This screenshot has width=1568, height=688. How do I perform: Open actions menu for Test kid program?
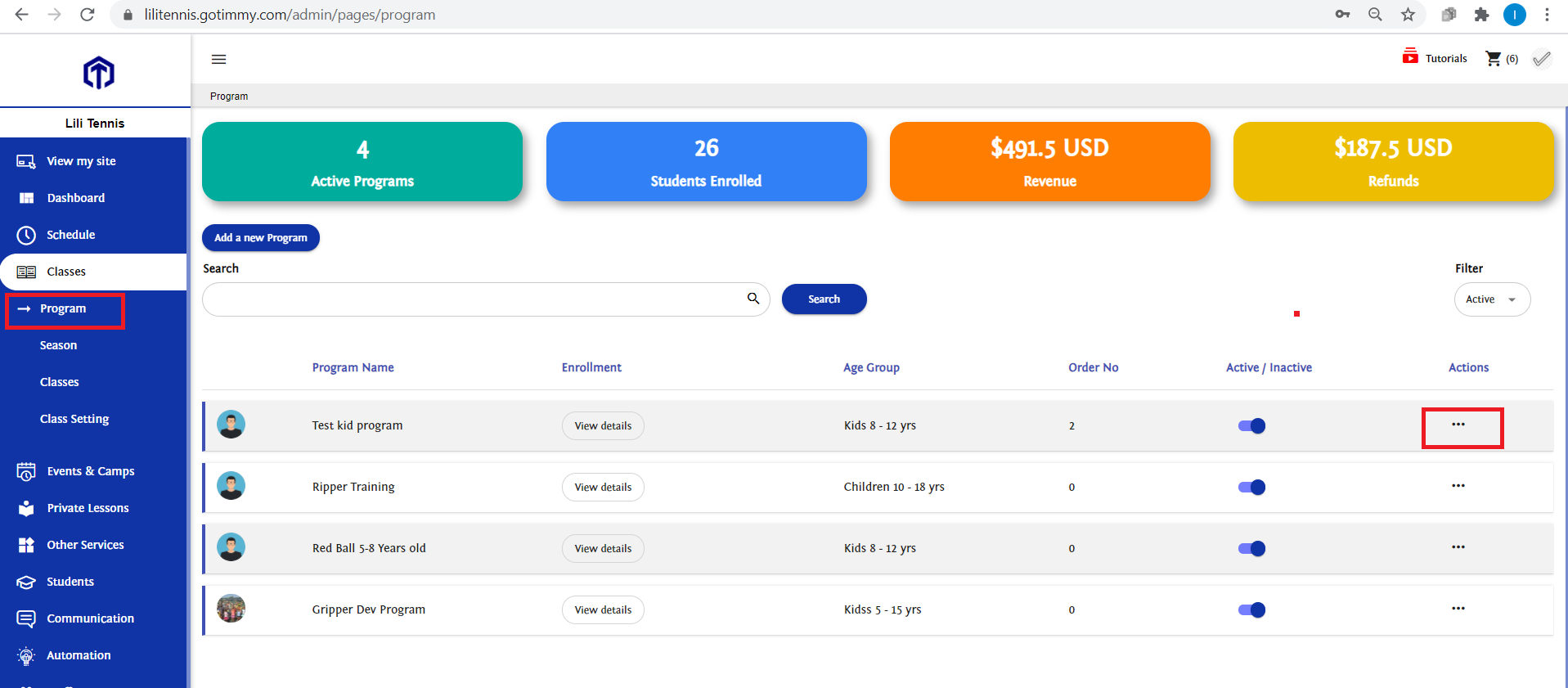click(1458, 425)
